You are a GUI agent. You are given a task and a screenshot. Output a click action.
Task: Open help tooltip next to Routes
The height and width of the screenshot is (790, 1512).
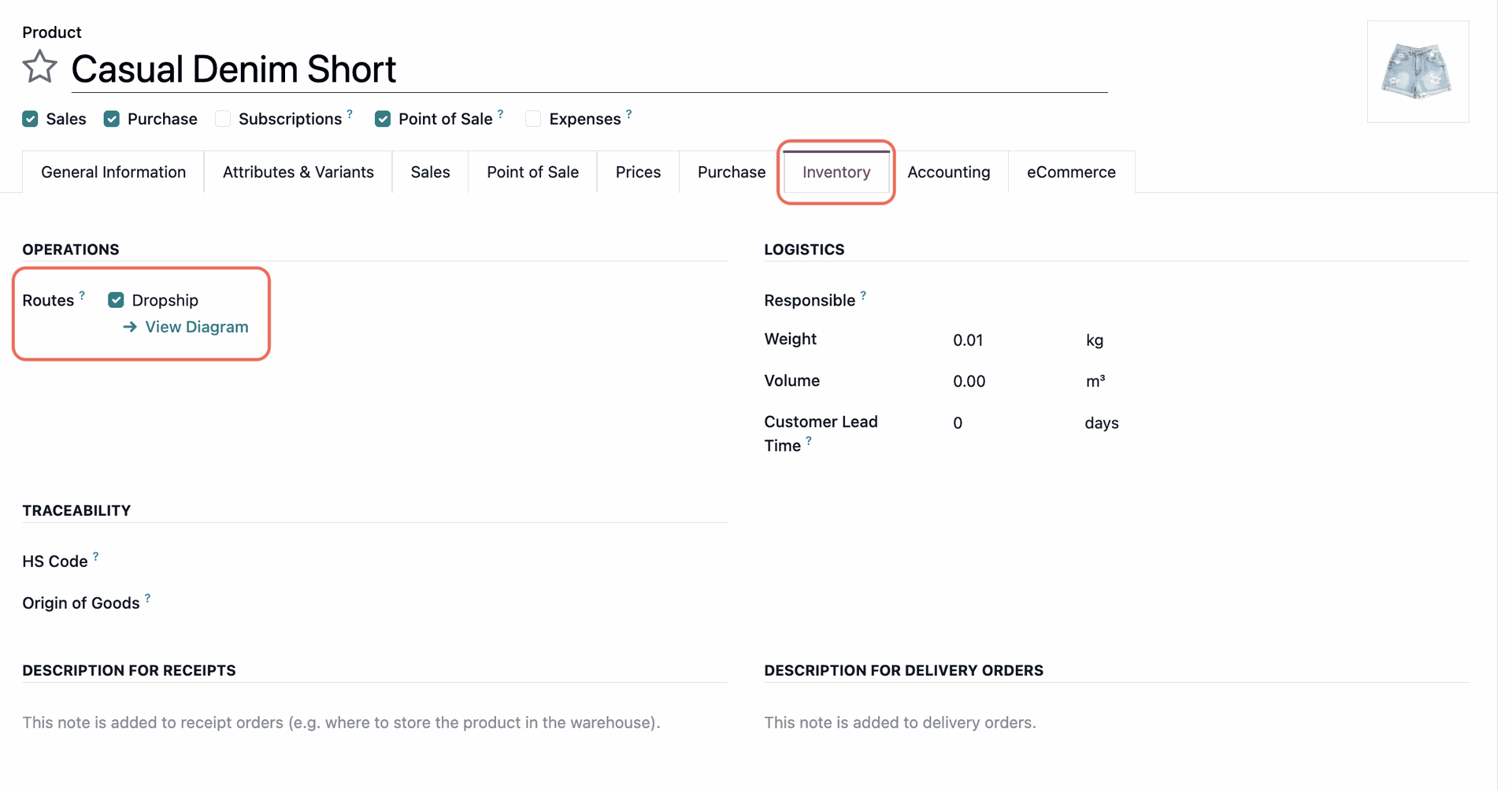pyautogui.click(x=82, y=295)
